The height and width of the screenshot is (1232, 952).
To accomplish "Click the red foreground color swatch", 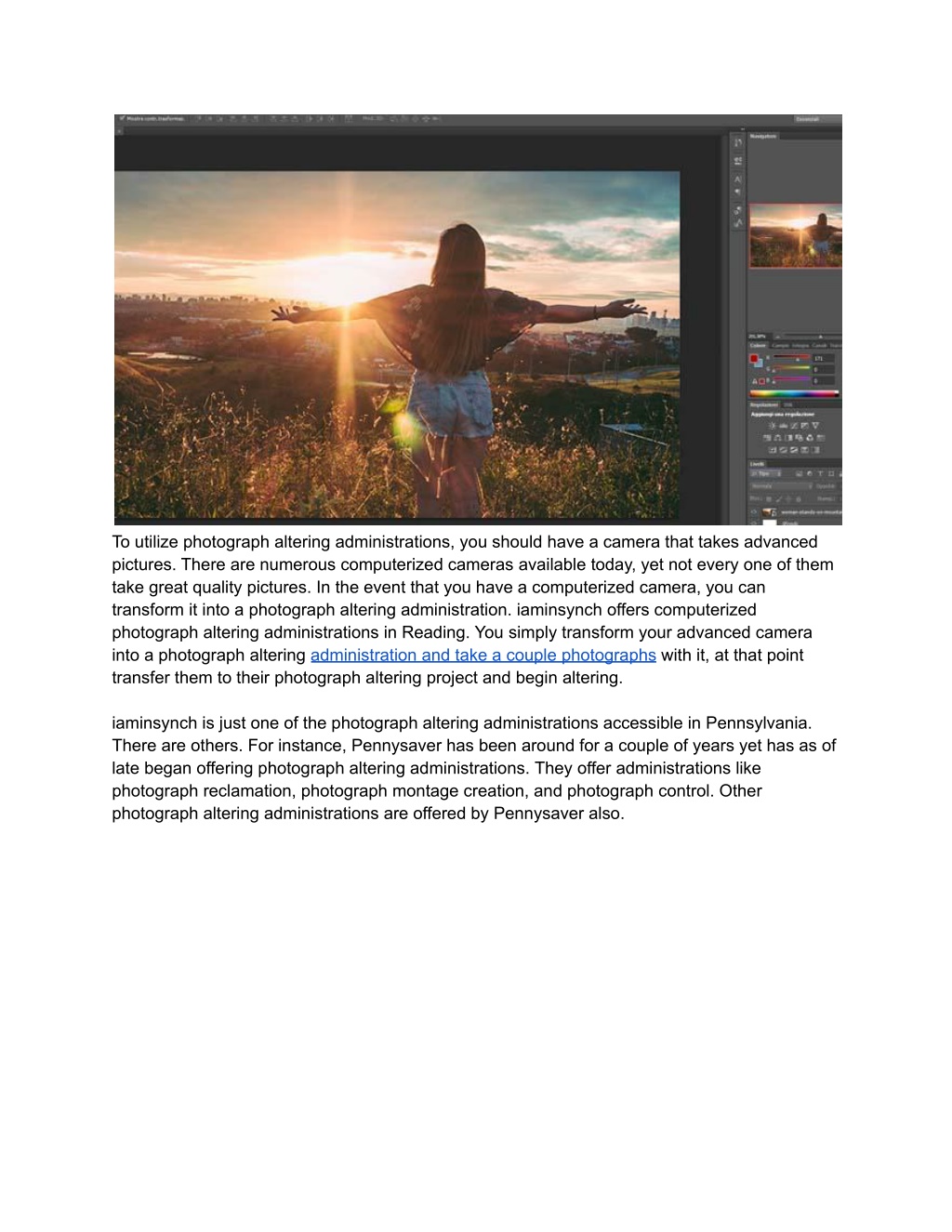I will pos(754,358).
